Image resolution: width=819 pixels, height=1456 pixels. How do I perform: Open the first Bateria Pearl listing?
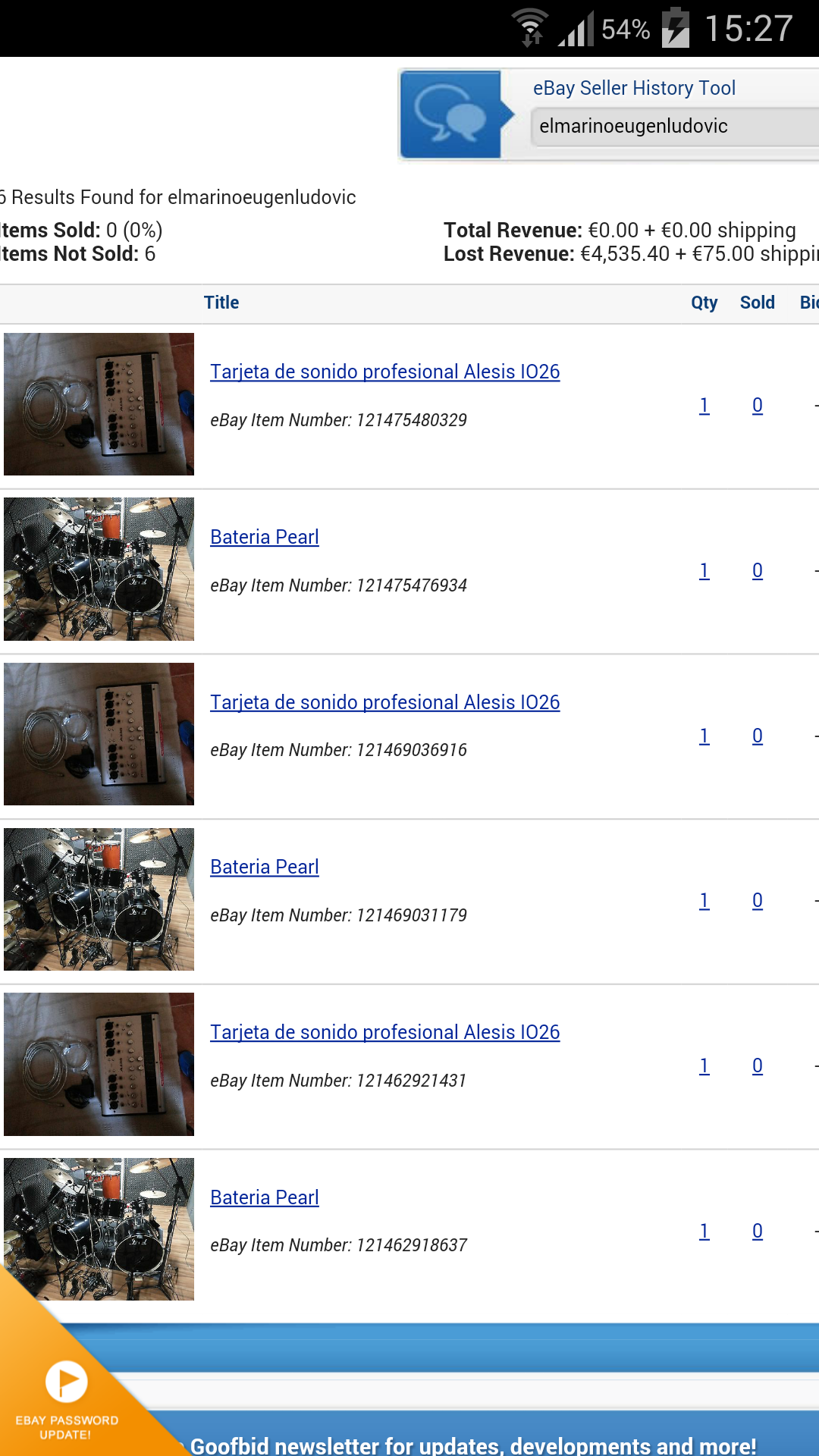point(265,537)
